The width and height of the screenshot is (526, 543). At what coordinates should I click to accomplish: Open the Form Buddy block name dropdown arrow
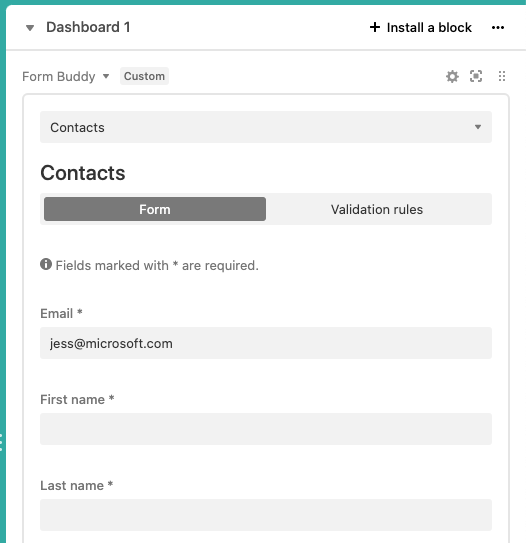[106, 76]
